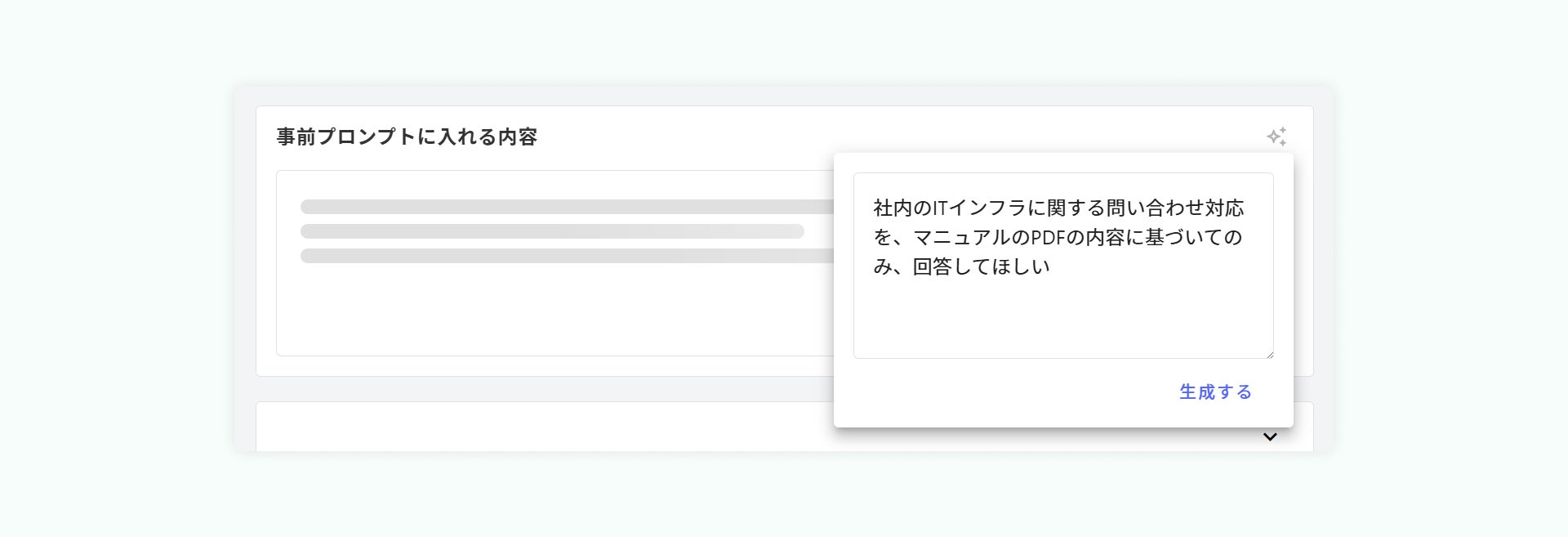The image size is (1568, 537).
Task: Expand the collapsed card with the chevron
Action: [1270, 437]
